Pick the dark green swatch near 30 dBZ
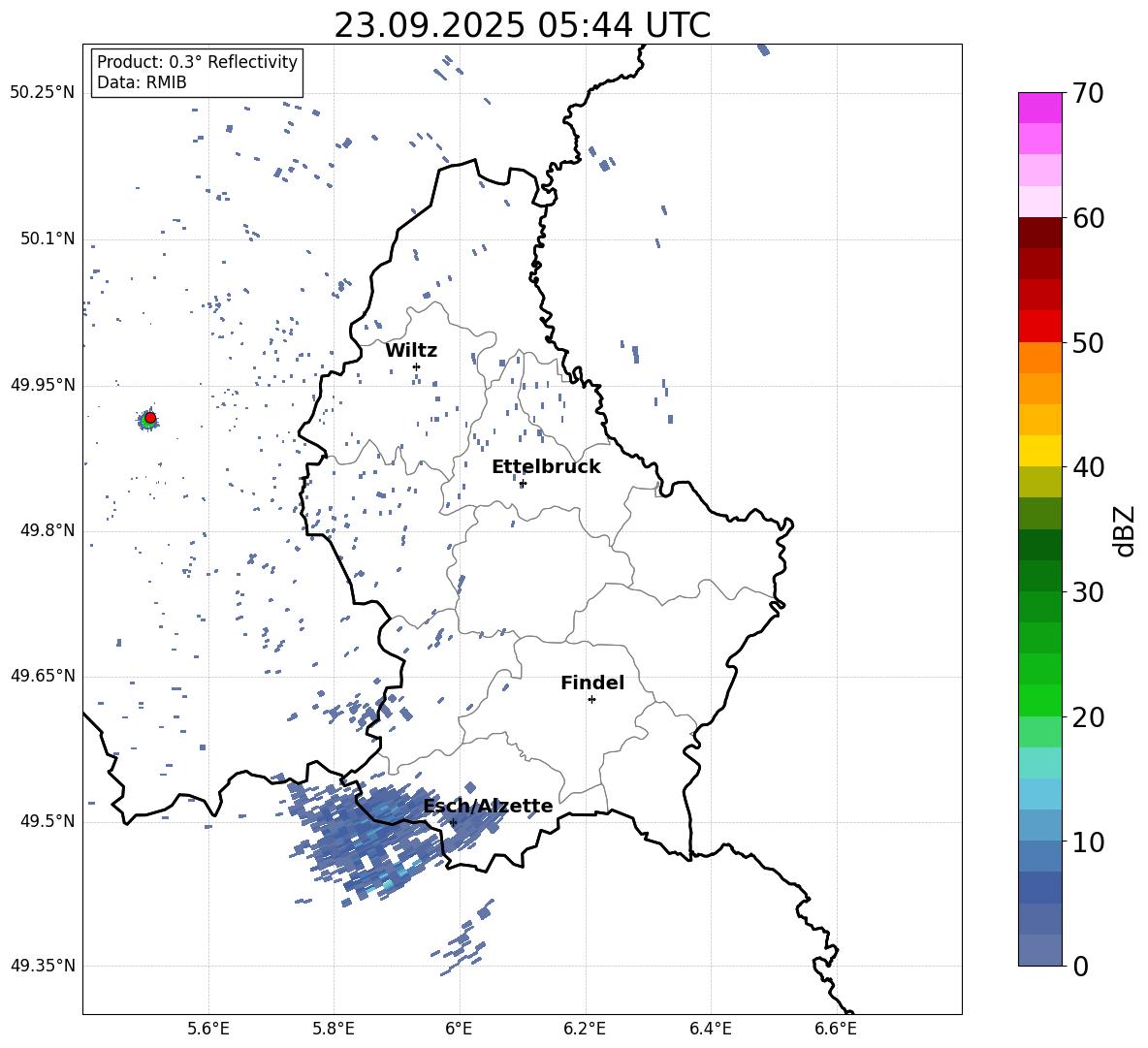Viewport: 1148px width, 1048px height. tap(1039, 576)
